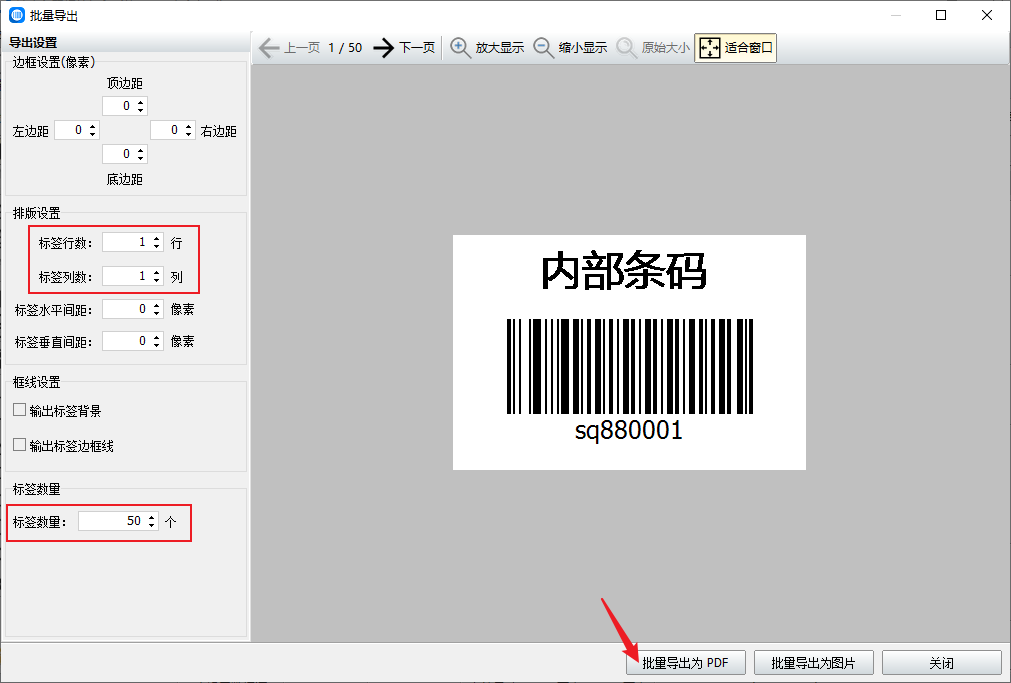
Task: Toggle 适合窗口 fit to window button
Action: pos(735,48)
